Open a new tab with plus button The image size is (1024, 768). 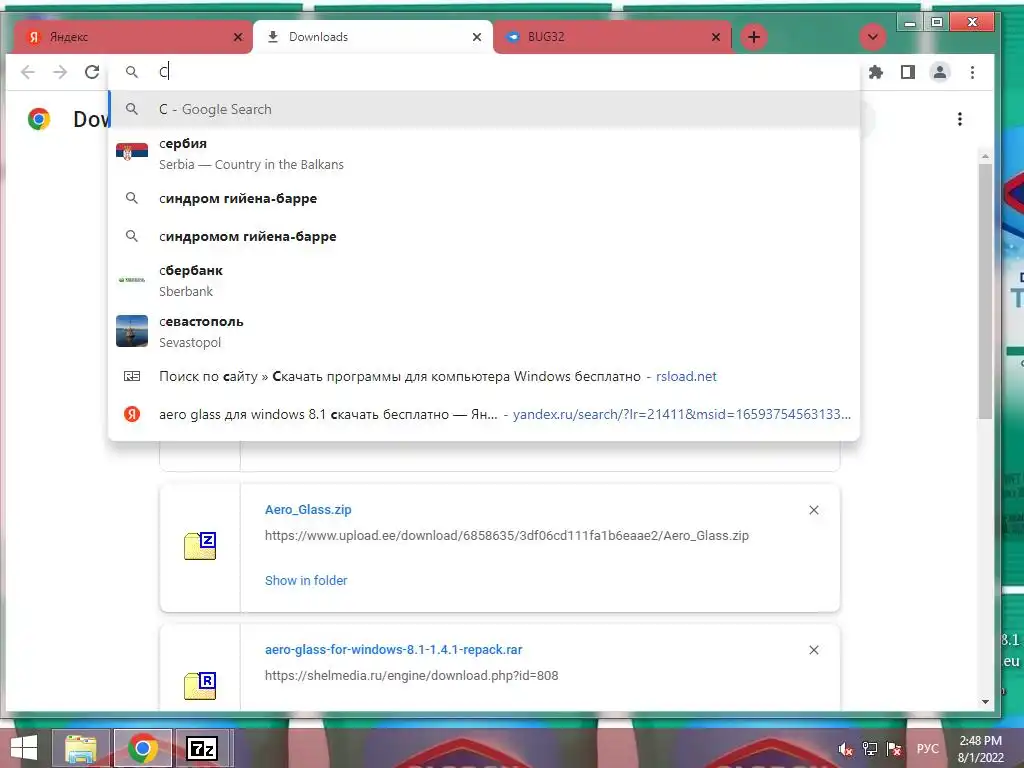[x=754, y=37]
